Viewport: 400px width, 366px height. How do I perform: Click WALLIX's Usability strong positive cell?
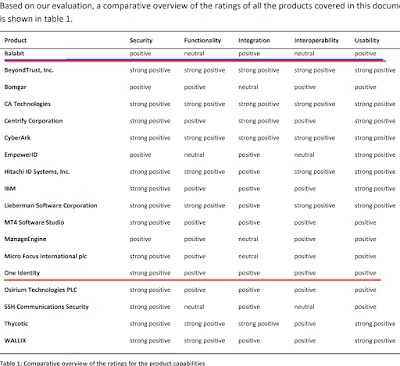pyautogui.click(x=375, y=340)
